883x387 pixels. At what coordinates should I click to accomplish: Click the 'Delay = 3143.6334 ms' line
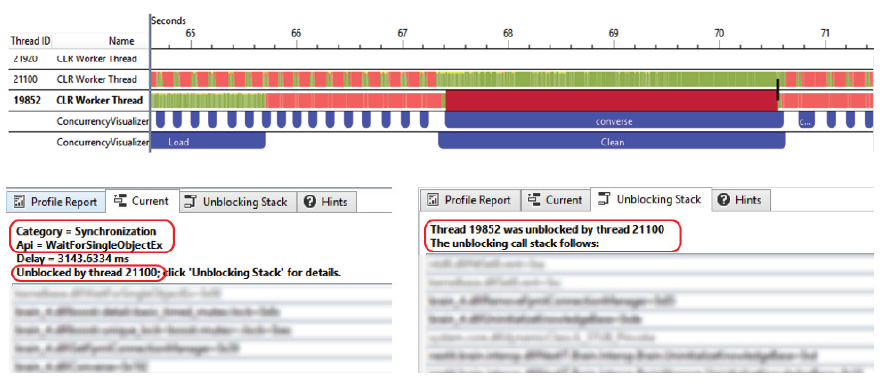[73, 259]
